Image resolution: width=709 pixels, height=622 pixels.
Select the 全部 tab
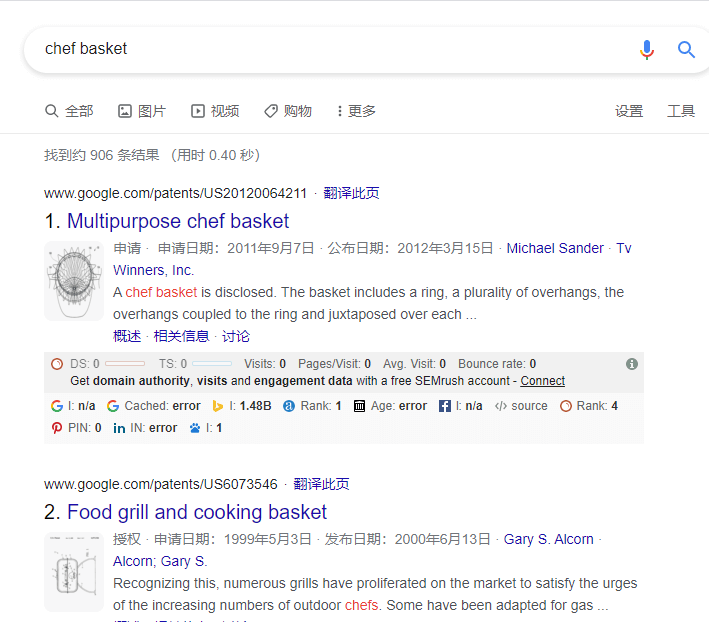69,111
